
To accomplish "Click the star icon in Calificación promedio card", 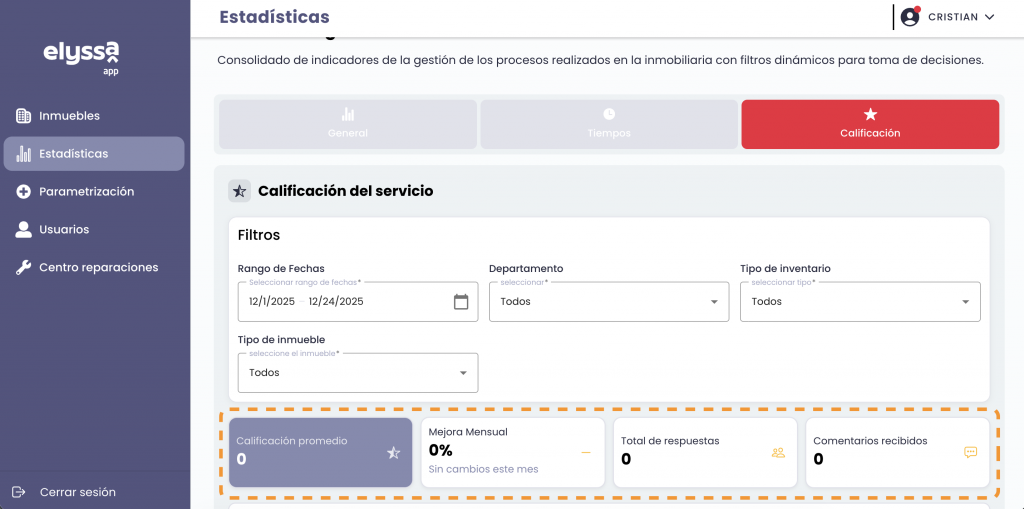I will point(393,453).
